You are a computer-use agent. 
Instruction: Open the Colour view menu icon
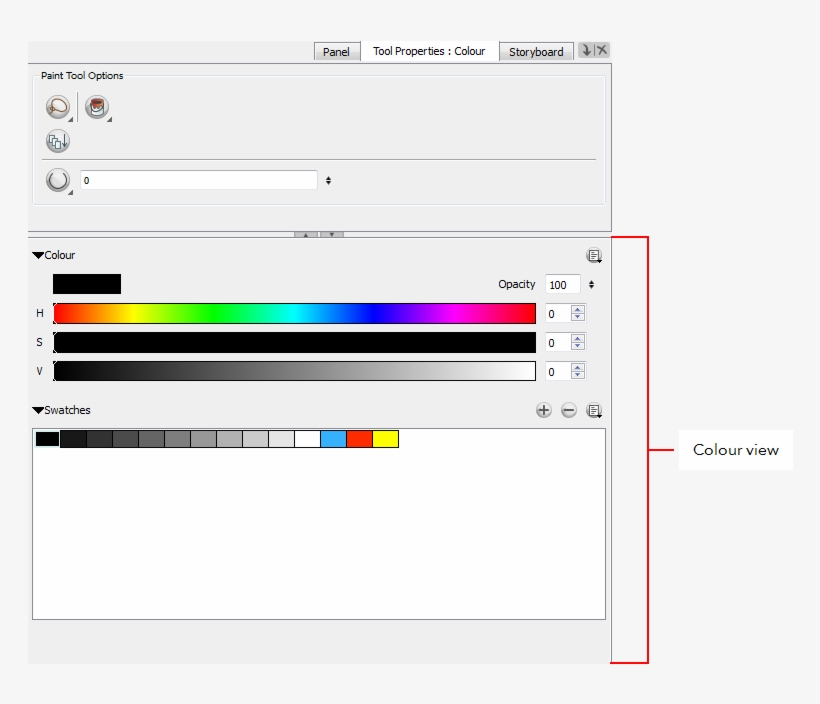(x=595, y=255)
